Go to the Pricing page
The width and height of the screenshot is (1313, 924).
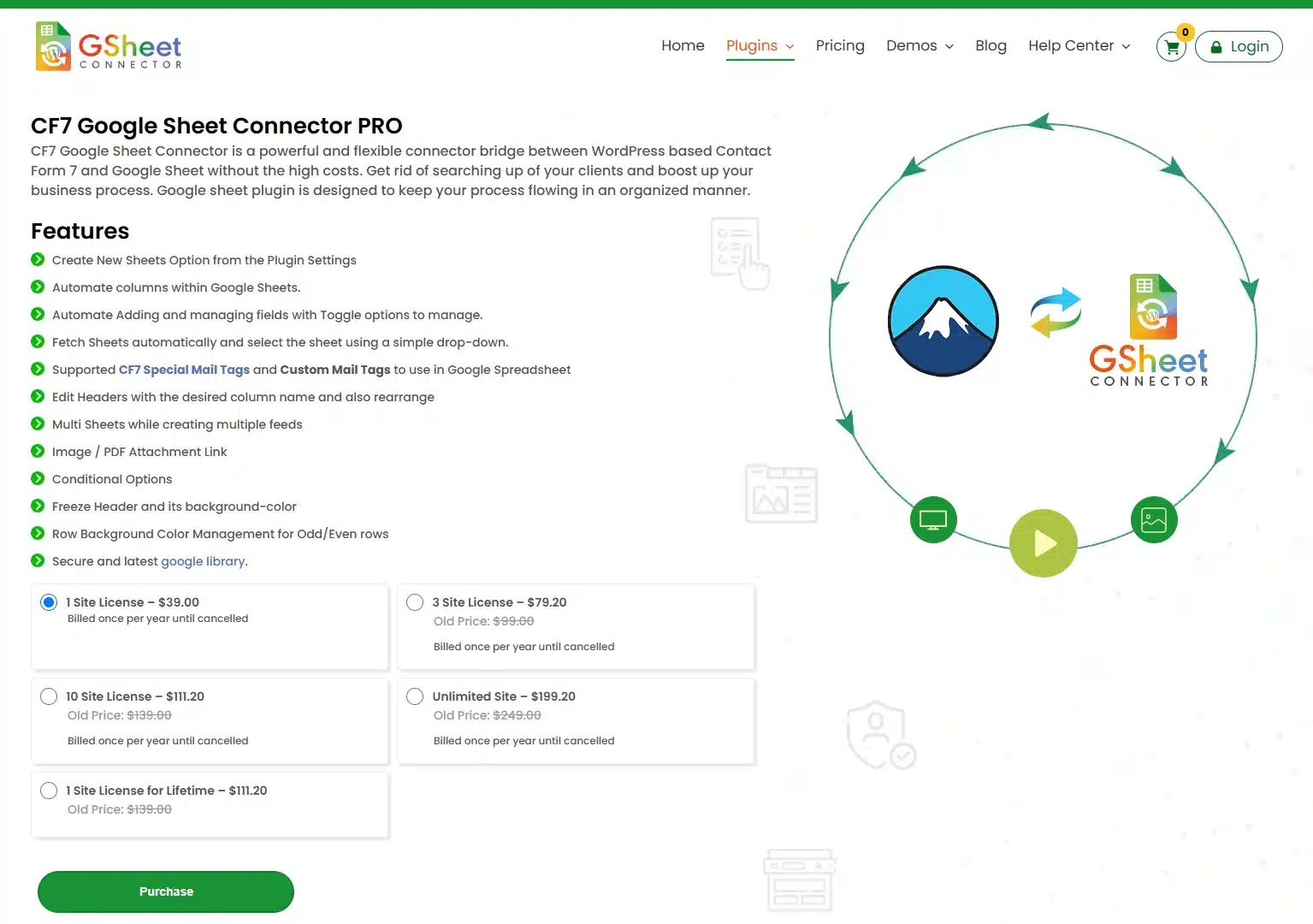839,46
